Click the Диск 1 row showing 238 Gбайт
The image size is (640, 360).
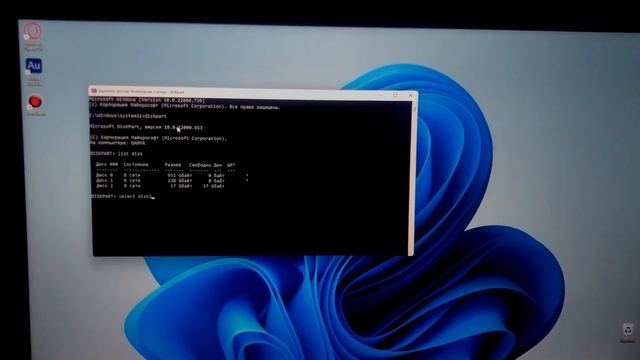pos(172,180)
